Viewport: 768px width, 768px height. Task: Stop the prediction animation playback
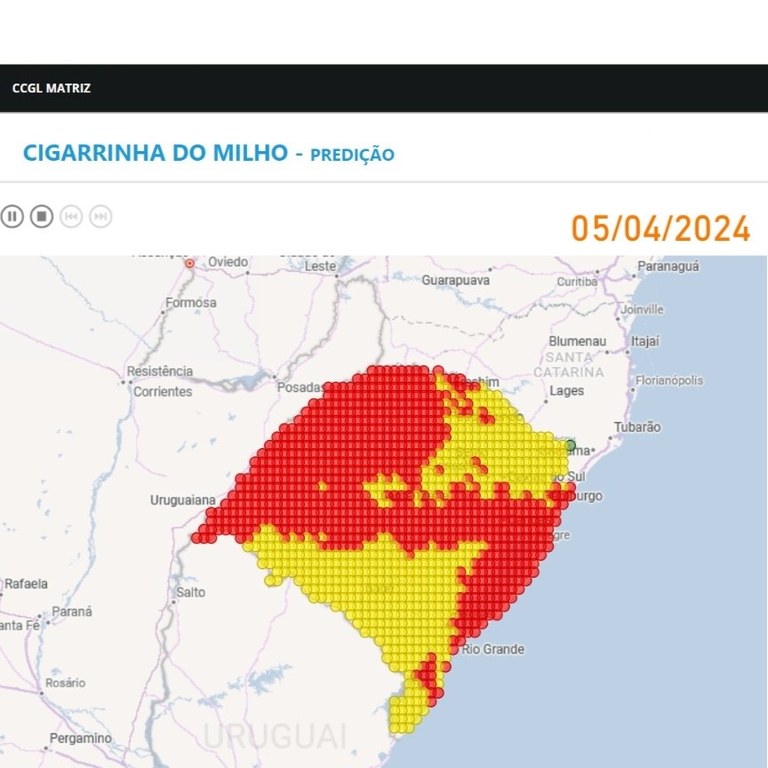tap(41, 216)
